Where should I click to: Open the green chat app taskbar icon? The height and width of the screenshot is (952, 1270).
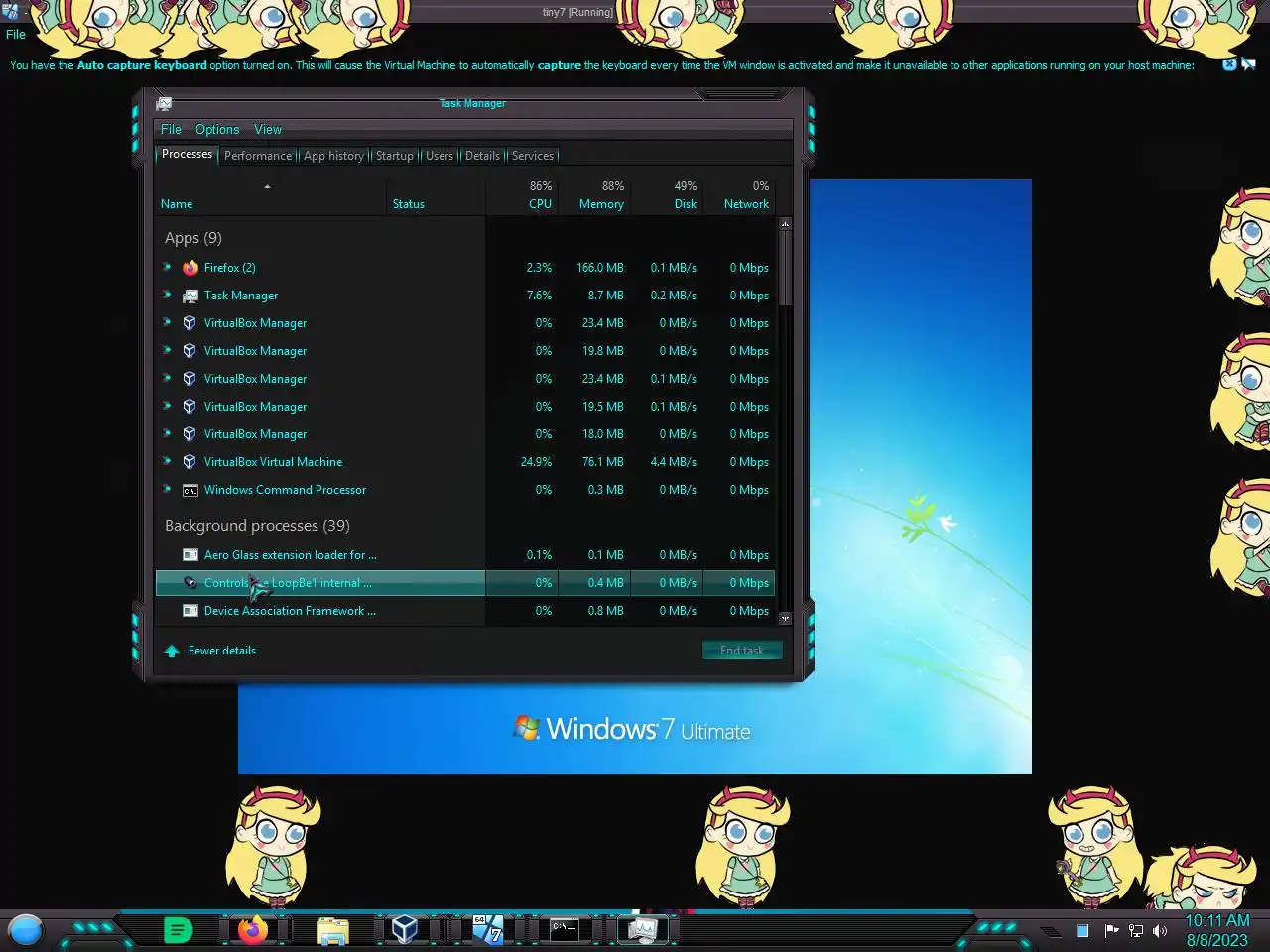(x=178, y=930)
